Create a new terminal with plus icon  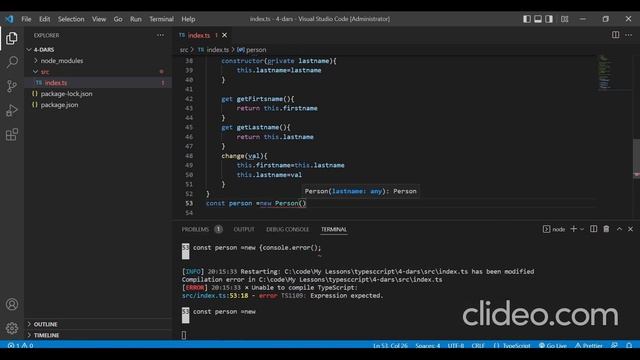tap(573, 229)
